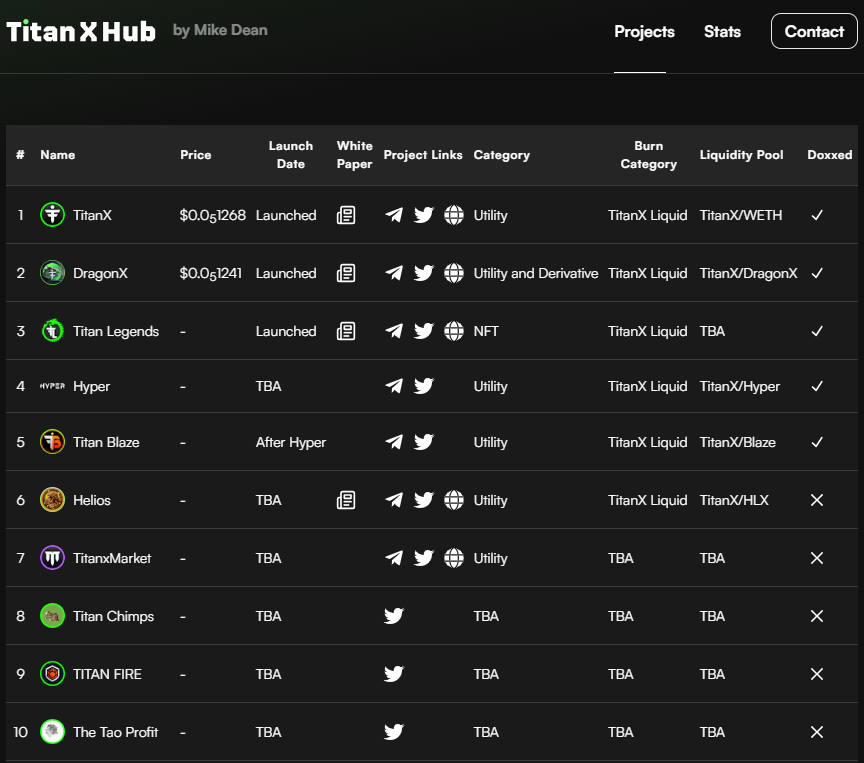
Task: Click the Titan Legends logo
Action: [52, 331]
